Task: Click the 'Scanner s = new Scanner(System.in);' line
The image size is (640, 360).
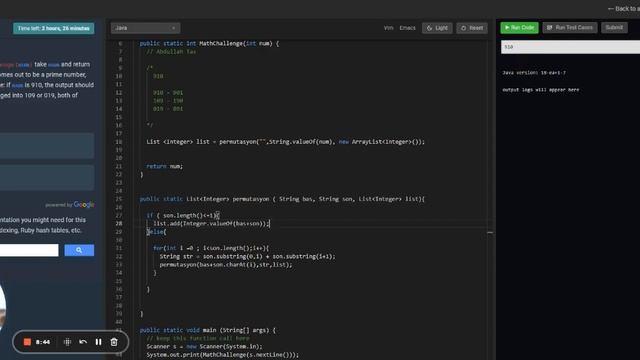Action: point(204,347)
